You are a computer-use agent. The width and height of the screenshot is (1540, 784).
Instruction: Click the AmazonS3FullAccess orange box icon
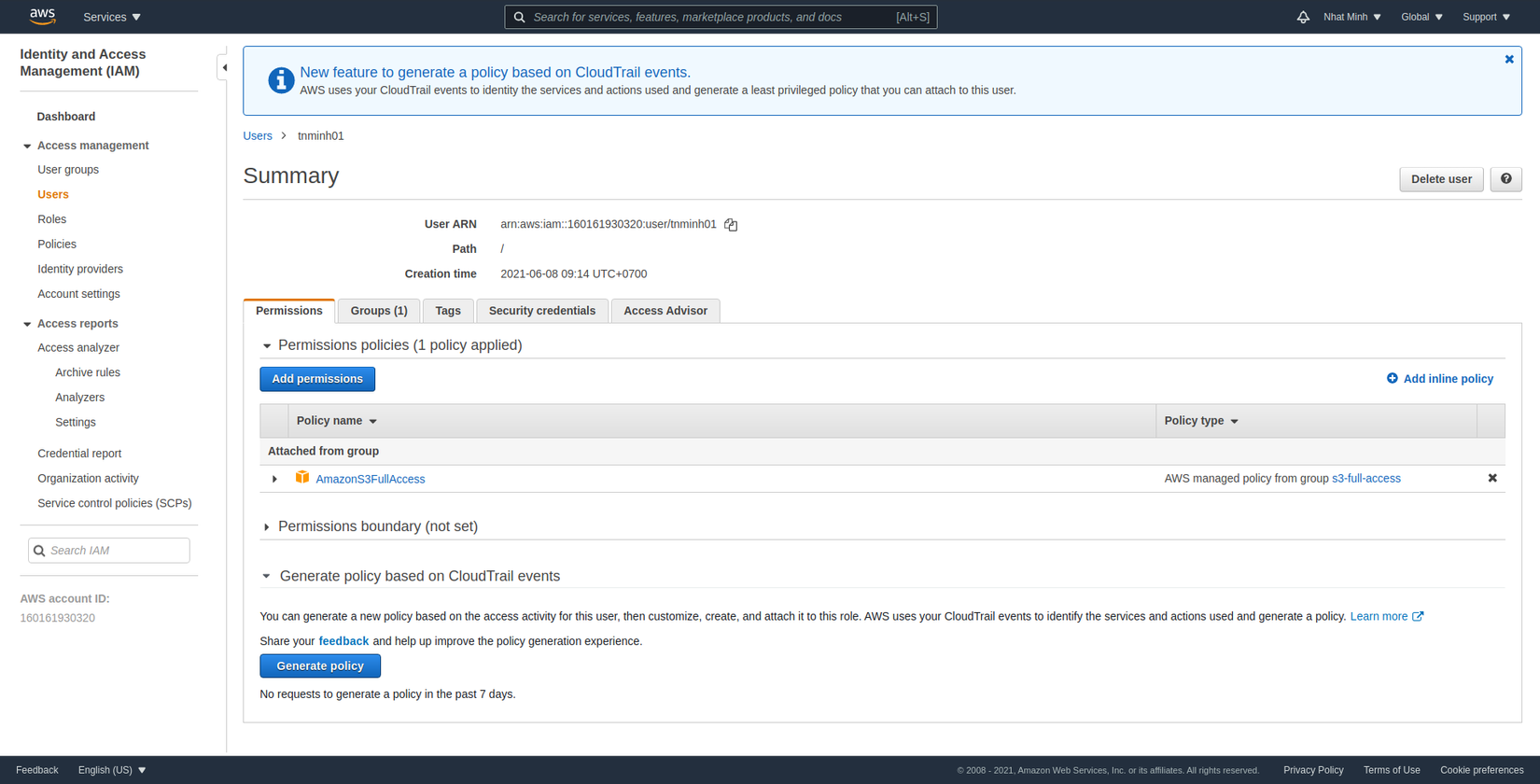[x=302, y=478]
